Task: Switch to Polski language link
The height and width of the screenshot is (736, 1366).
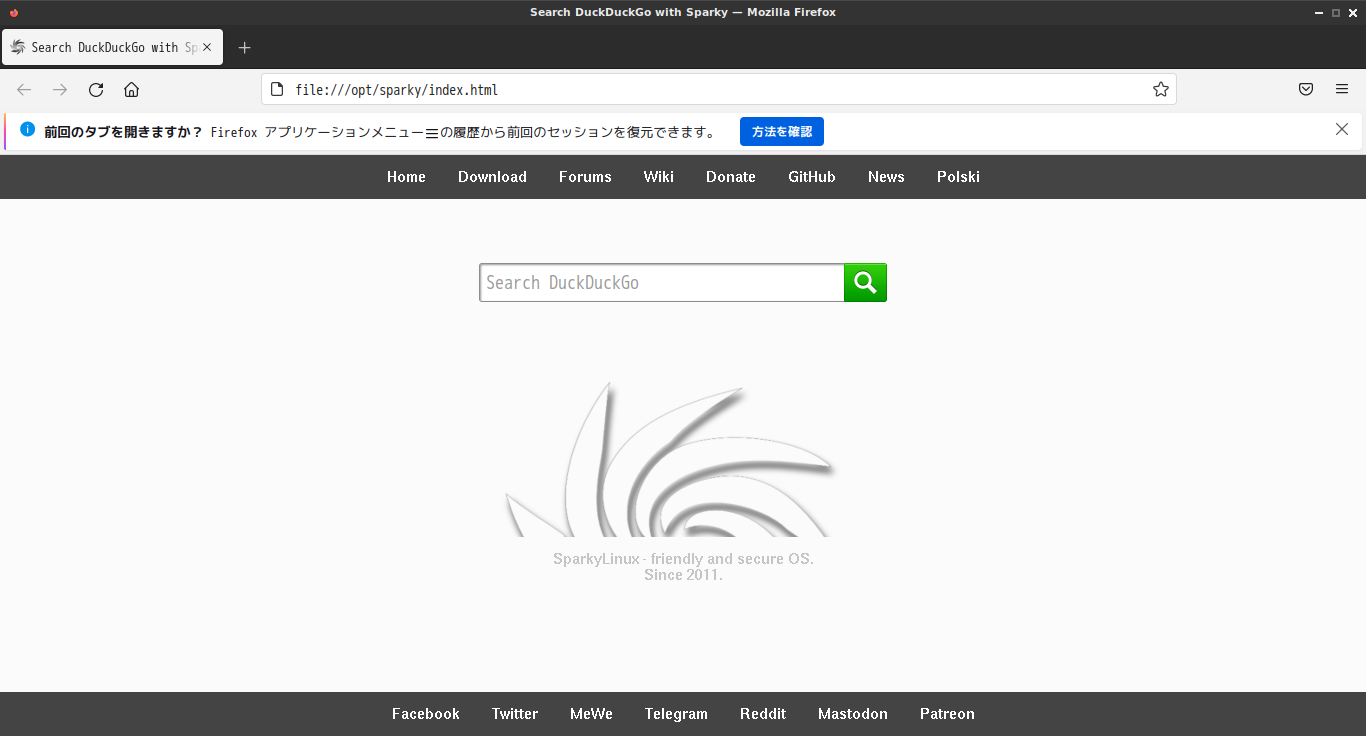Action: tap(958, 177)
